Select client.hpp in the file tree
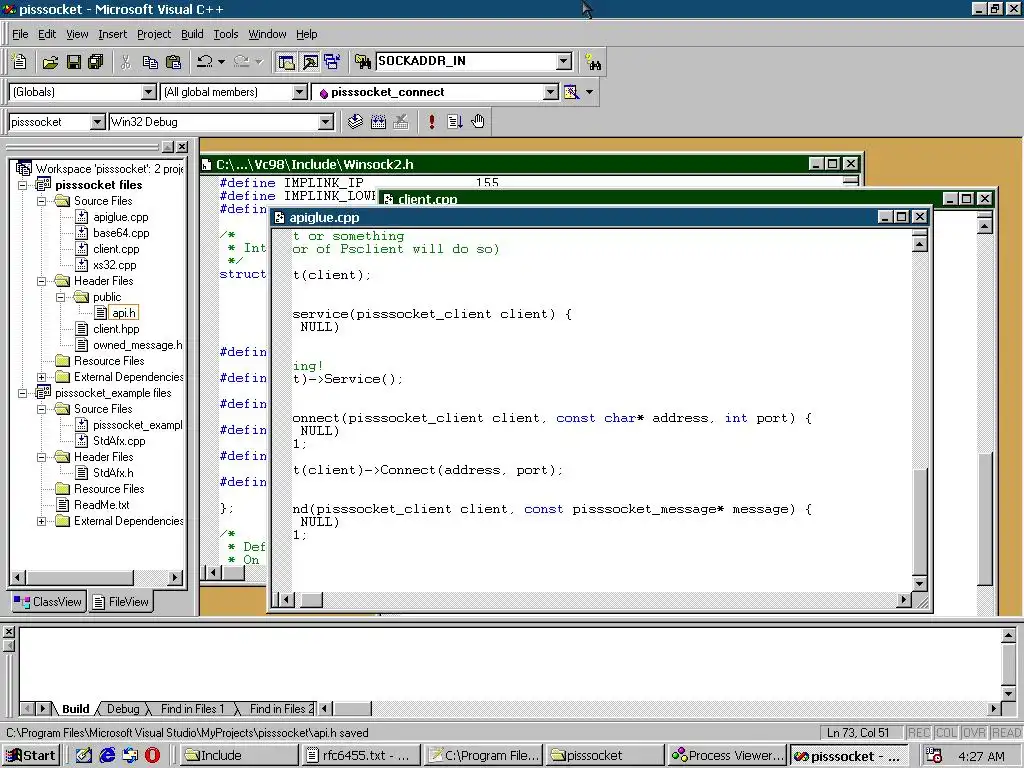Screen dimensions: 1024x768 pyautogui.click(x=116, y=329)
